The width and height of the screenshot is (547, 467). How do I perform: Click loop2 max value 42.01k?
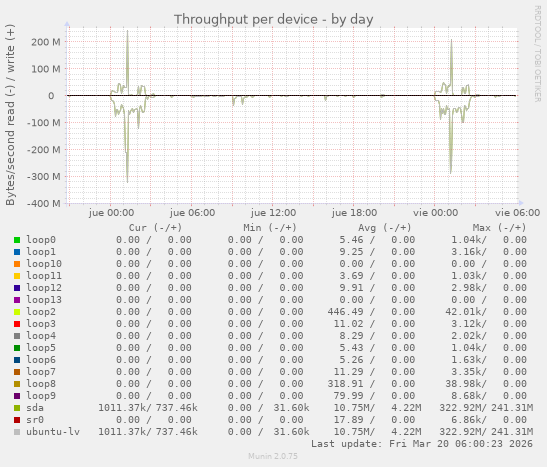463,311
